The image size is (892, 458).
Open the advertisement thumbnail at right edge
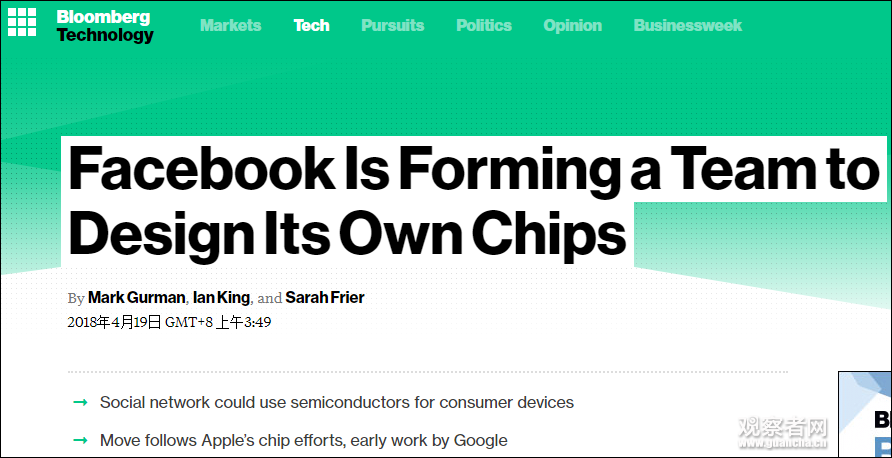866,415
